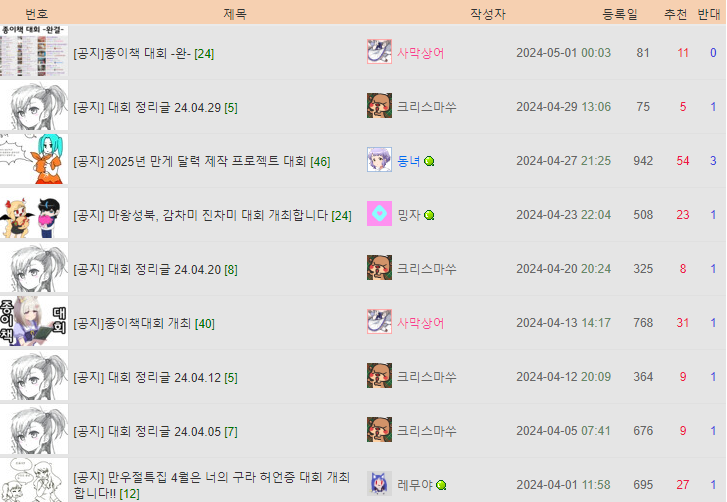Viewport: 727px width, 502px height.
Task: Click the [46] comment count link
Action: (x=320, y=162)
